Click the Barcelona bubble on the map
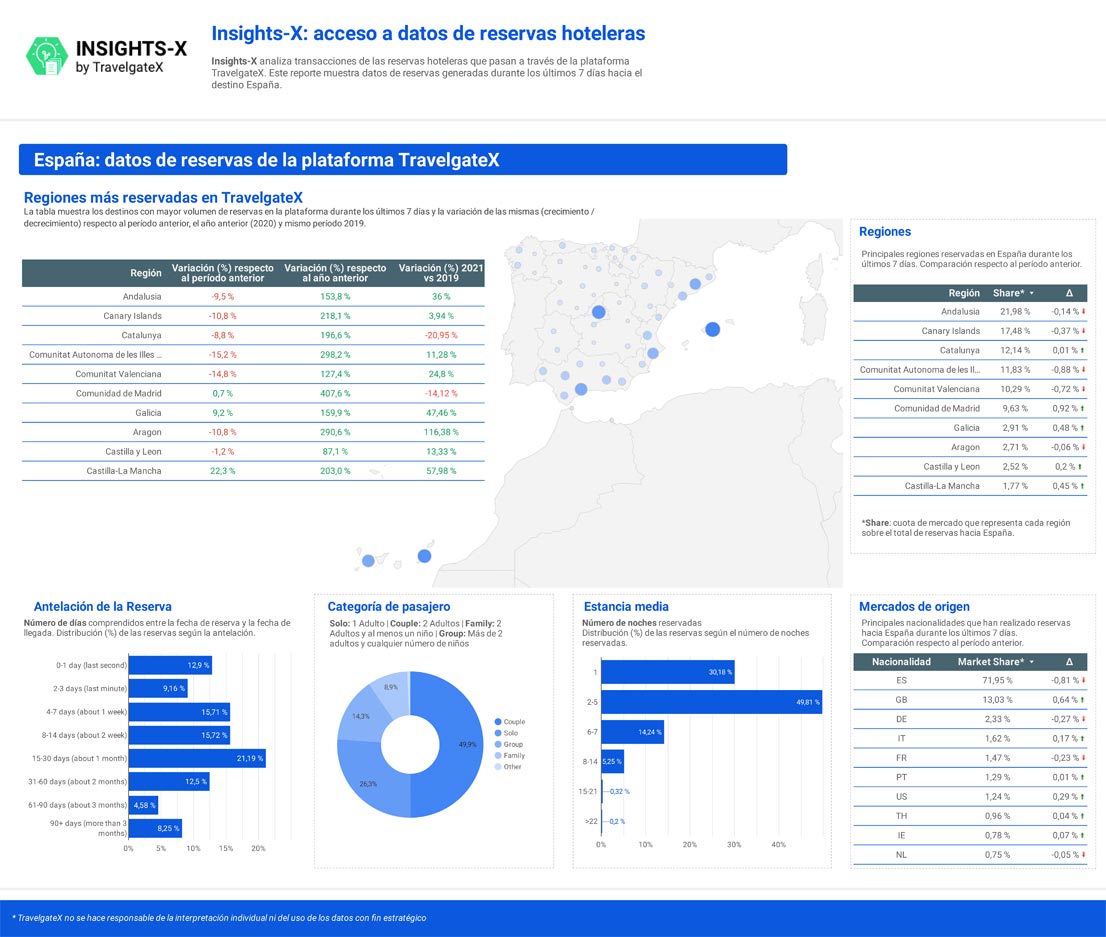 click(695, 284)
